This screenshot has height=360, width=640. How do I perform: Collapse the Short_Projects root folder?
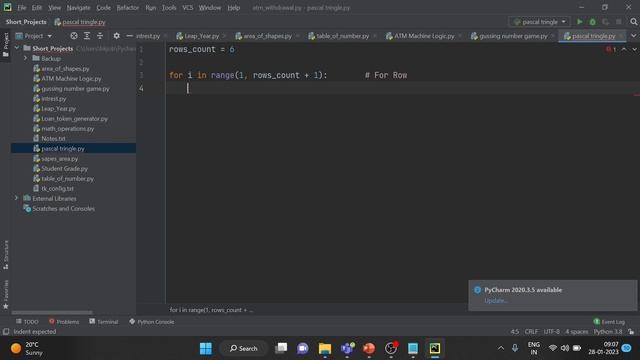point(17,48)
